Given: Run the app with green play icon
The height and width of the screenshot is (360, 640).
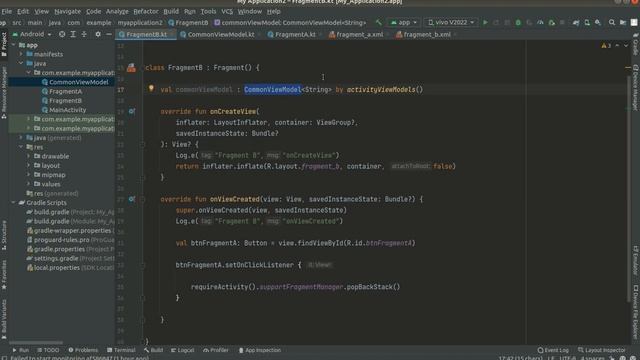Looking at the screenshot, I should pyautogui.click(x=485, y=22).
